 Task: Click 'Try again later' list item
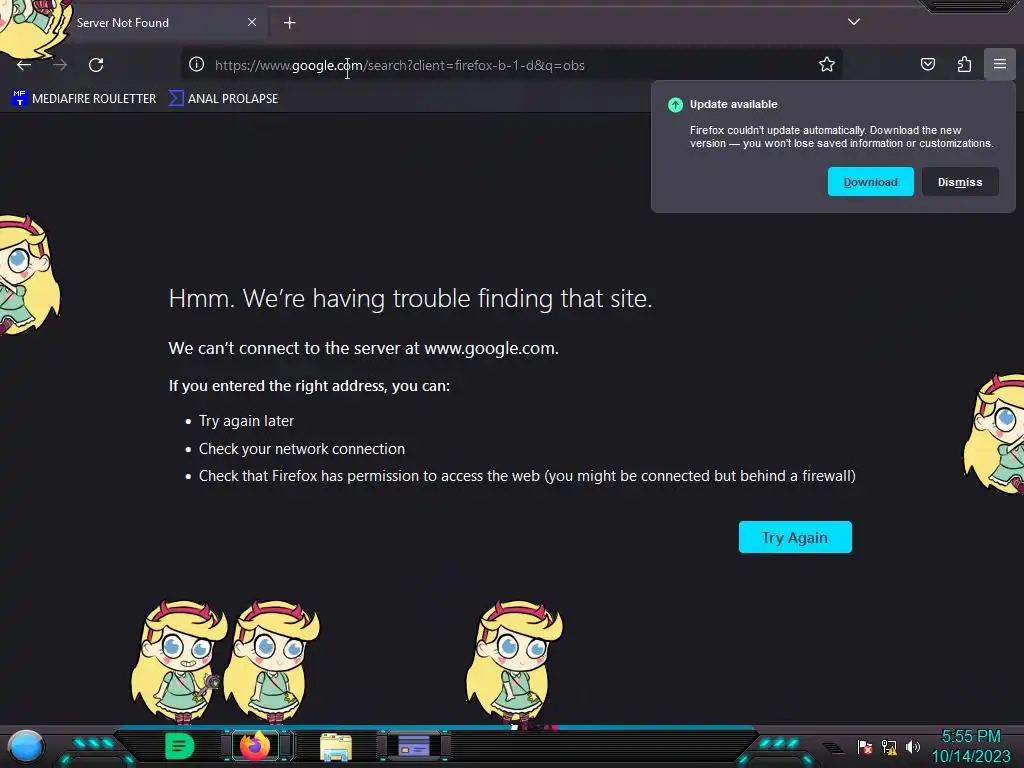tap(246, 421)
